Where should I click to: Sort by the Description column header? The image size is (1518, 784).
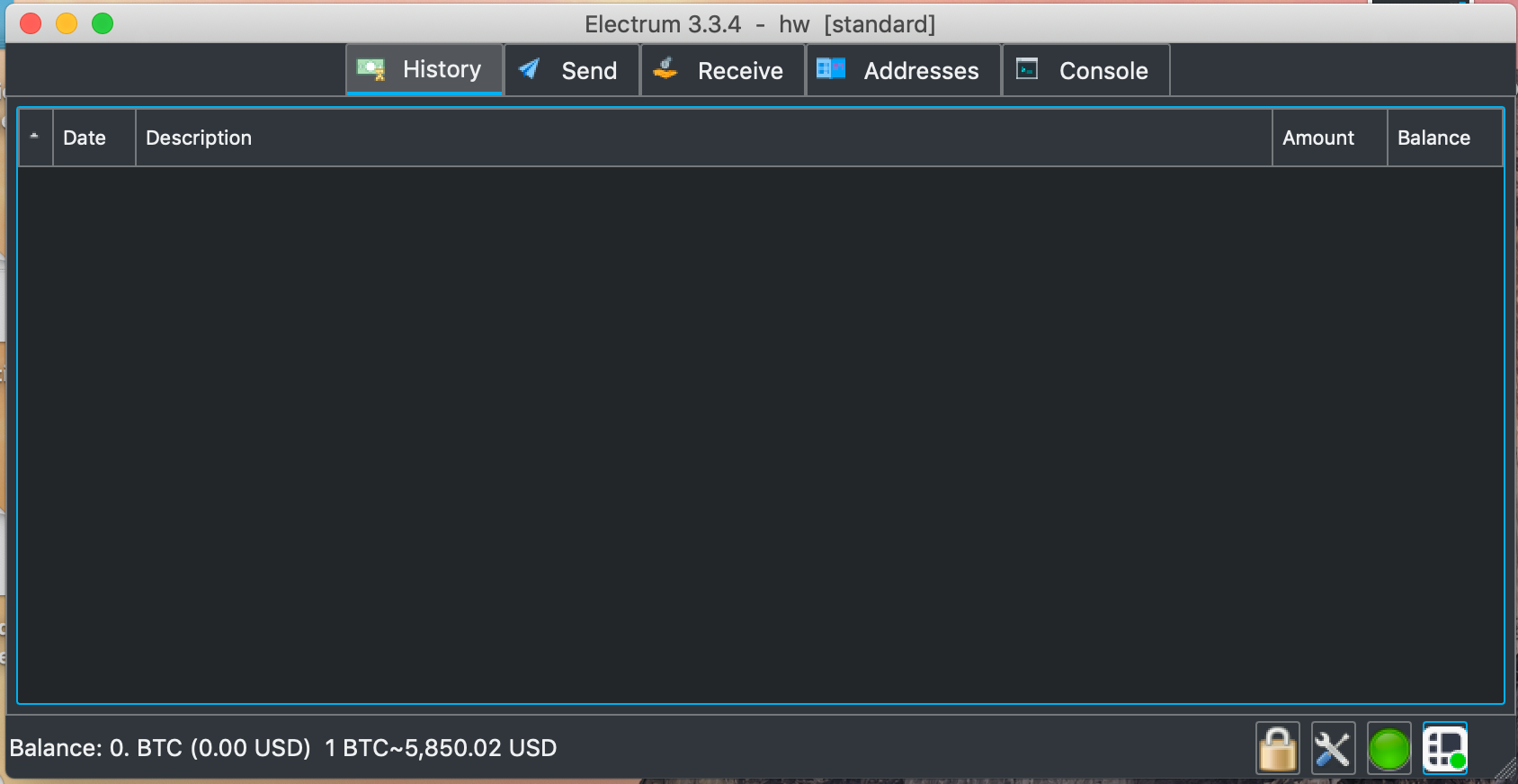[x=704, y=138]
